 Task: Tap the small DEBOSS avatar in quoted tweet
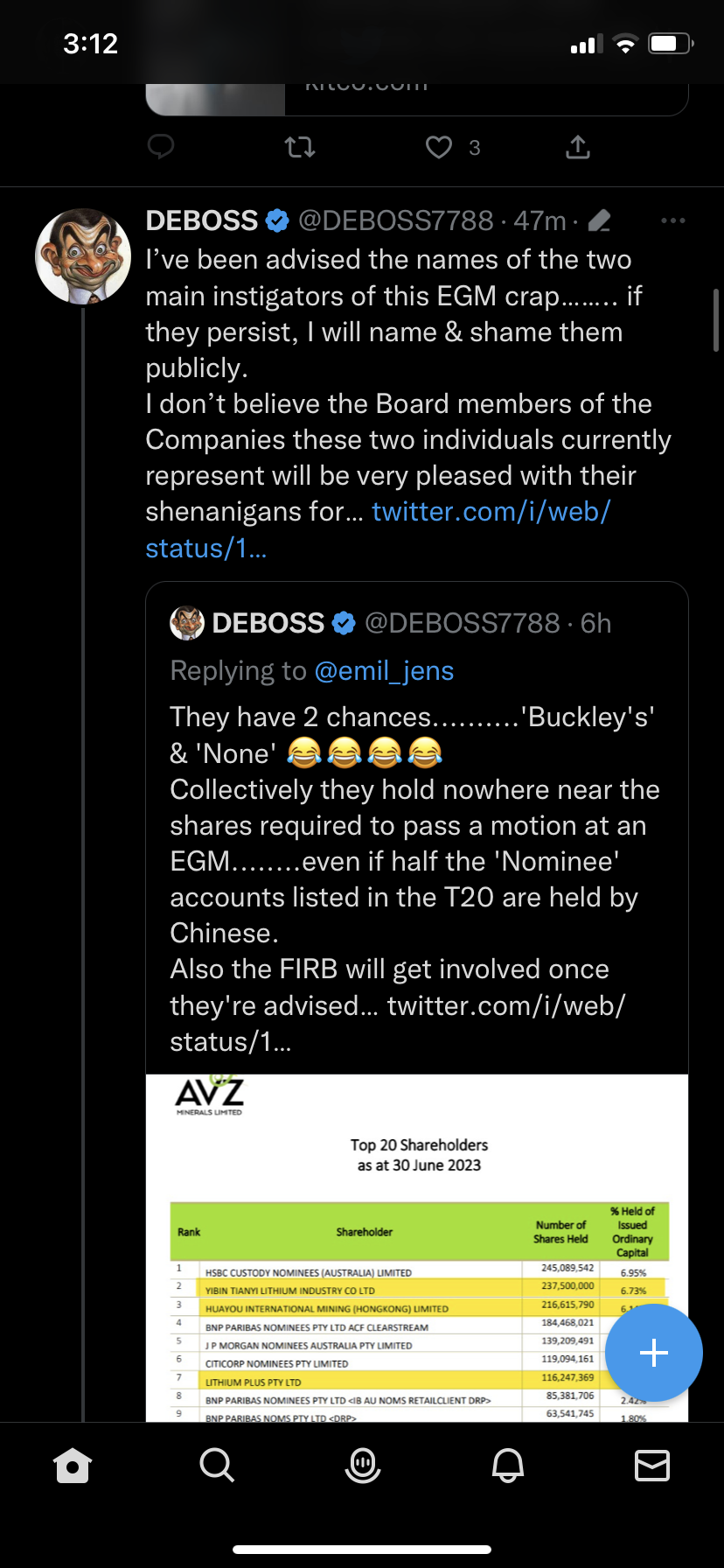(186, 623)
